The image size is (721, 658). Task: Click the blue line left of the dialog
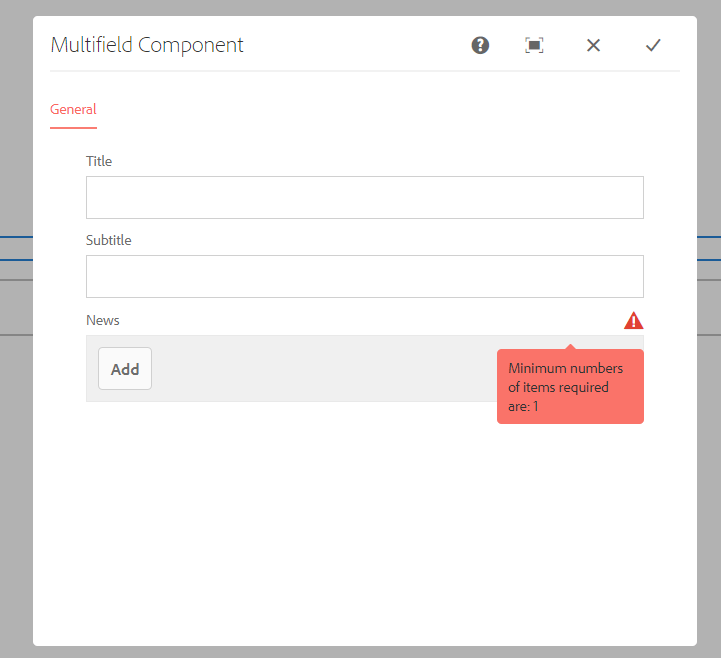[15, 237]
